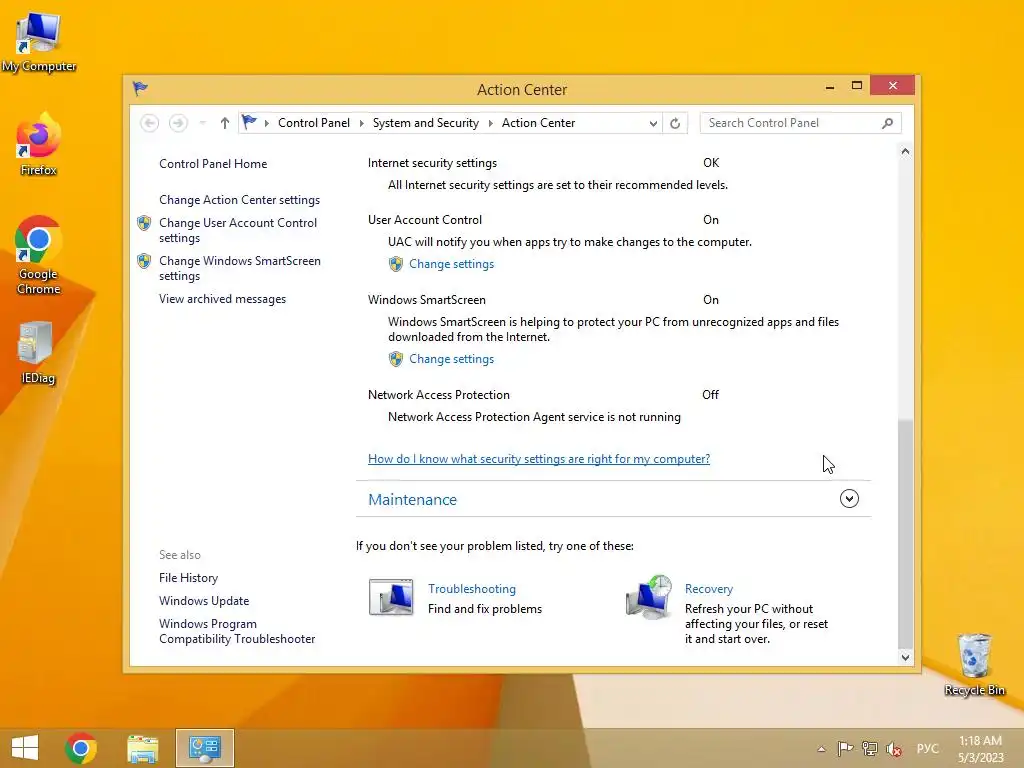Select Recycle Bin desktop icon
This screenshot has height=768, width=1024.
[x=974, y=665]
